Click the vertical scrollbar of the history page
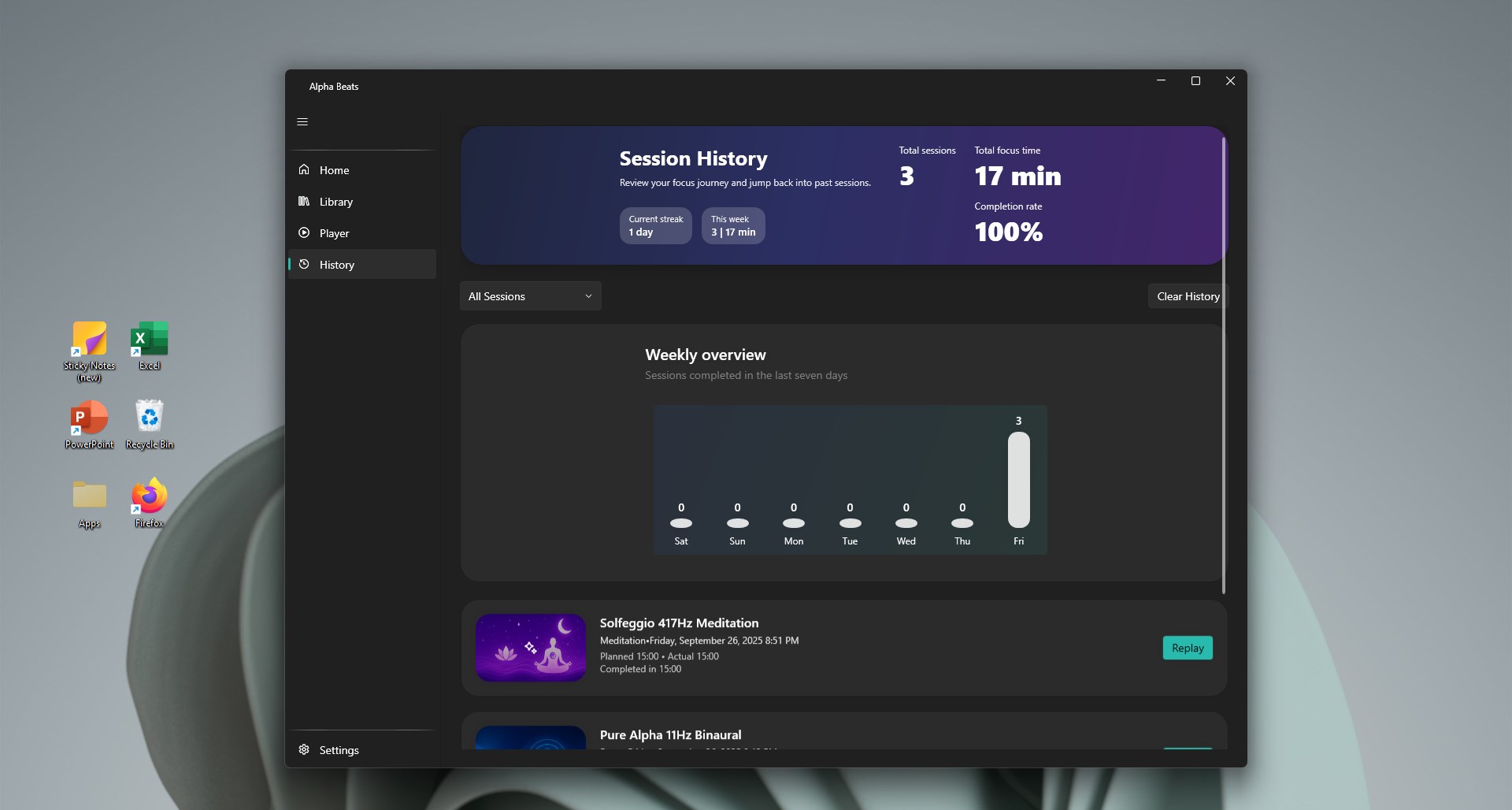Image resolution: width=1512 pixels, height=810 pixels. click(1224, 365)
